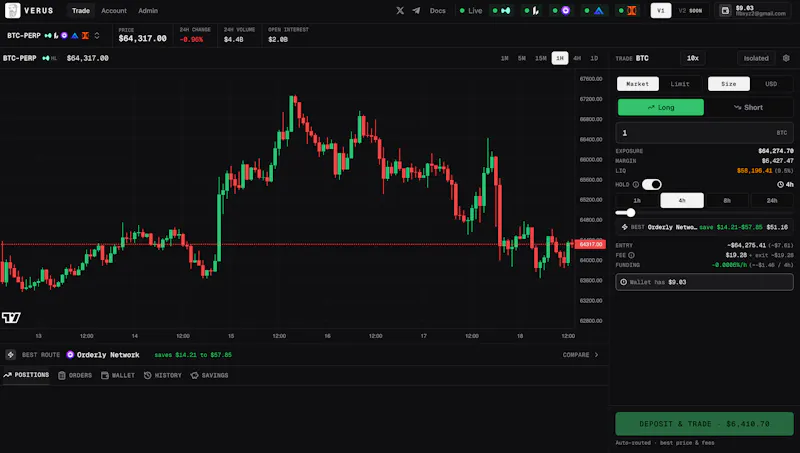The image size is (800, 453).
Task: Click the lightning icon in BEST route row
Action: 624,227
